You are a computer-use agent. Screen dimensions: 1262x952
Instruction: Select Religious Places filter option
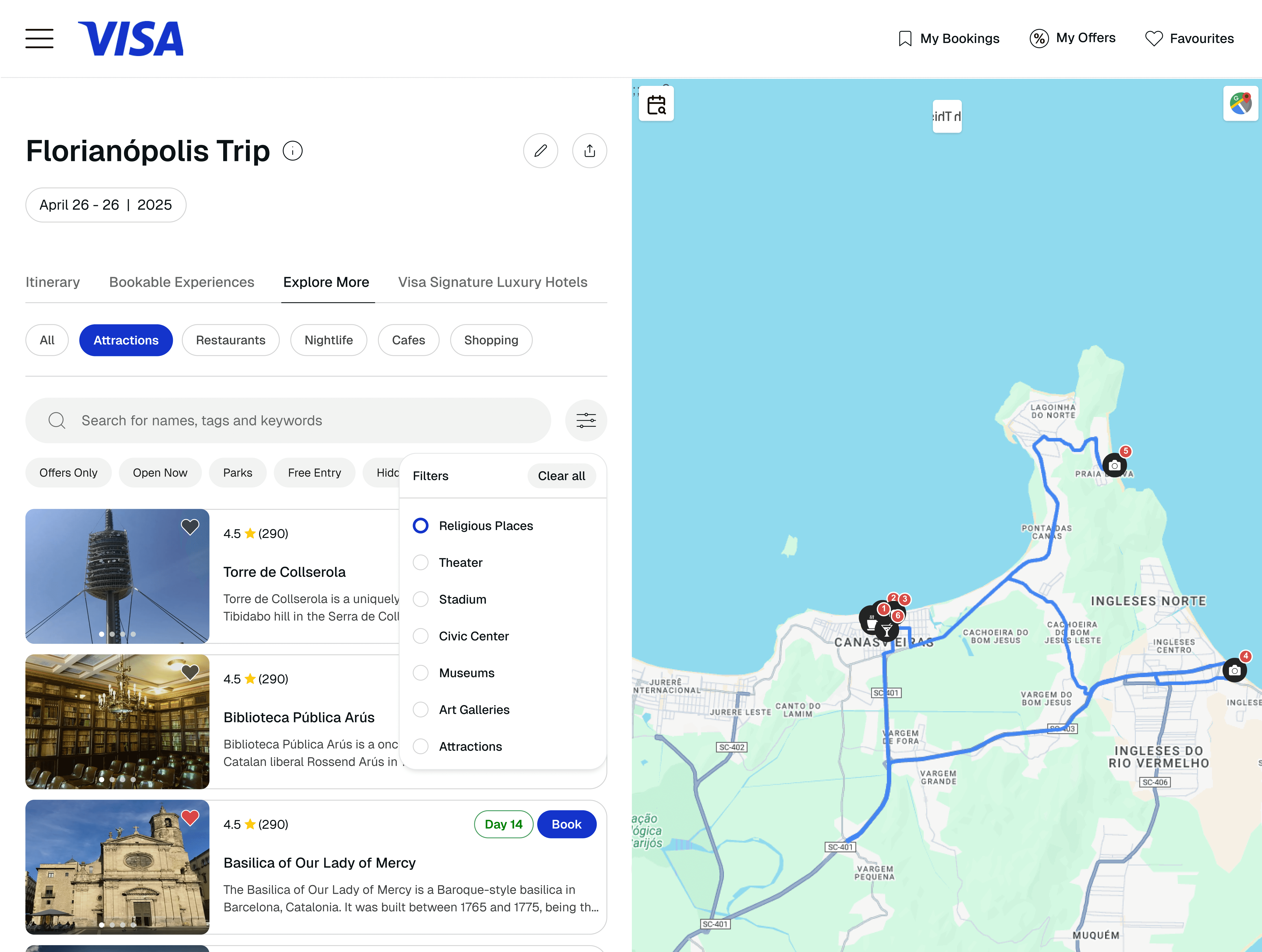tap(420, 526)
